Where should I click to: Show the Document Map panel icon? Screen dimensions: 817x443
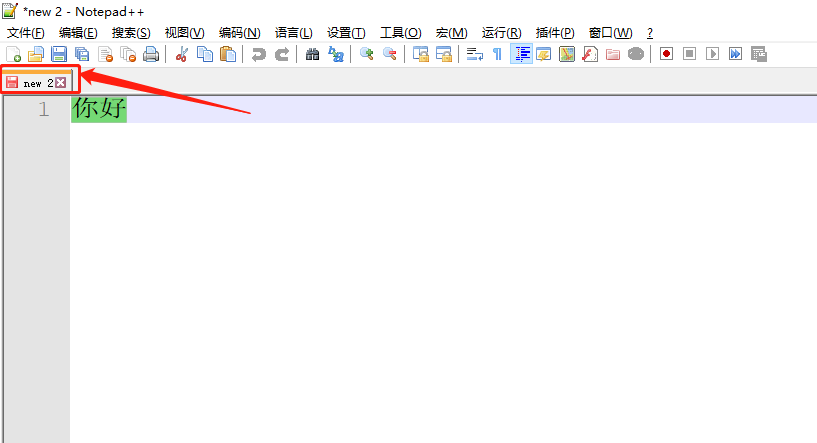click(567, 54)
